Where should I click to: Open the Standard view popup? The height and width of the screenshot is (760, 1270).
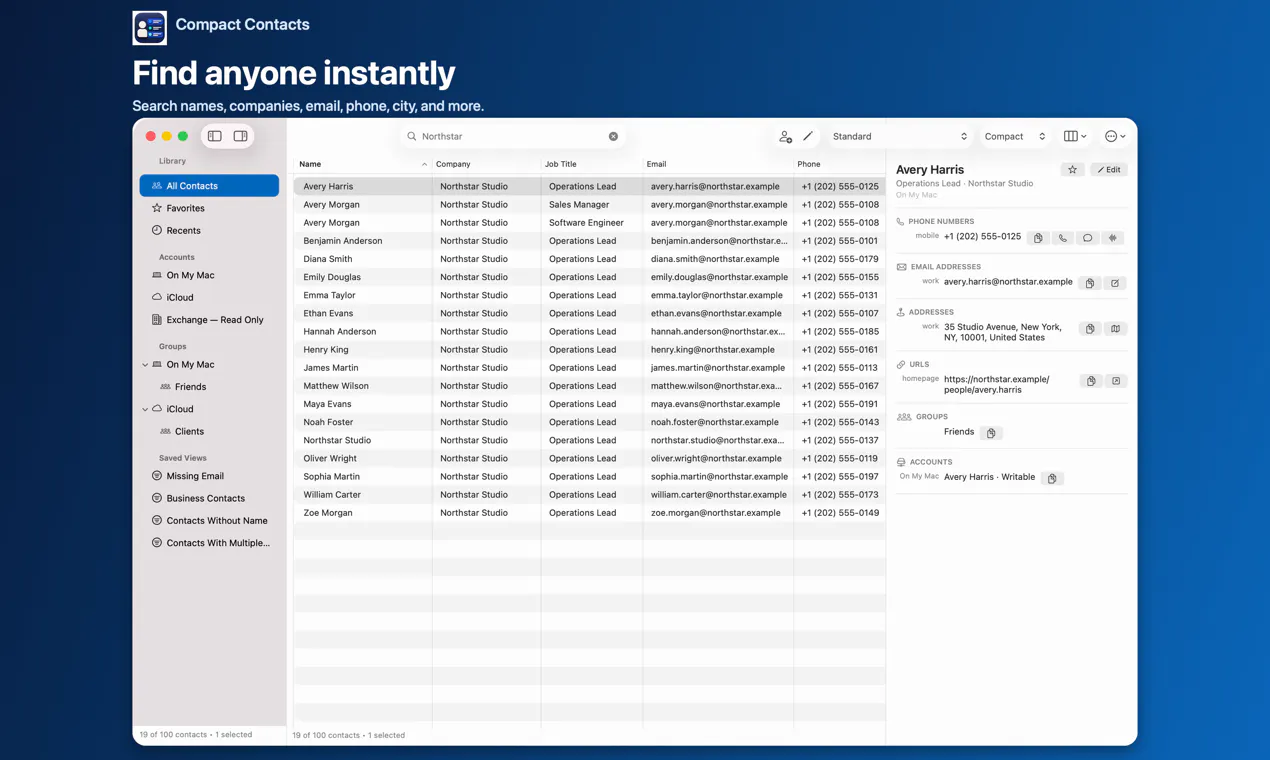click(899, 136)
